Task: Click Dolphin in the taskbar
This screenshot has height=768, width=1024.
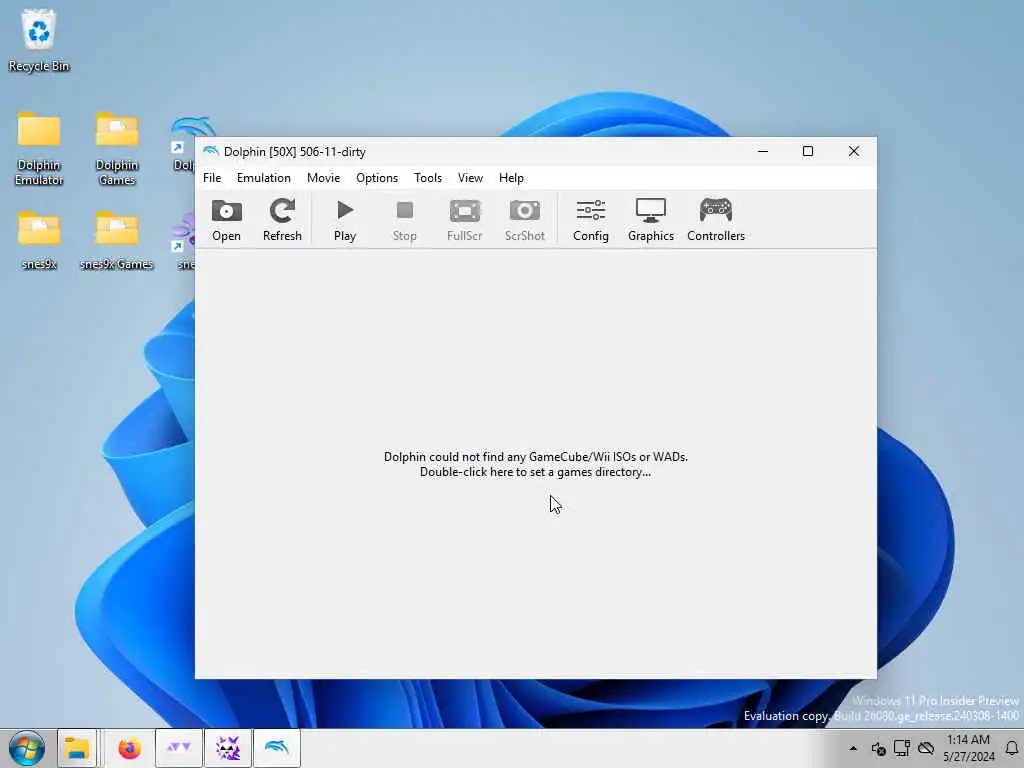Action: (277, 748)
